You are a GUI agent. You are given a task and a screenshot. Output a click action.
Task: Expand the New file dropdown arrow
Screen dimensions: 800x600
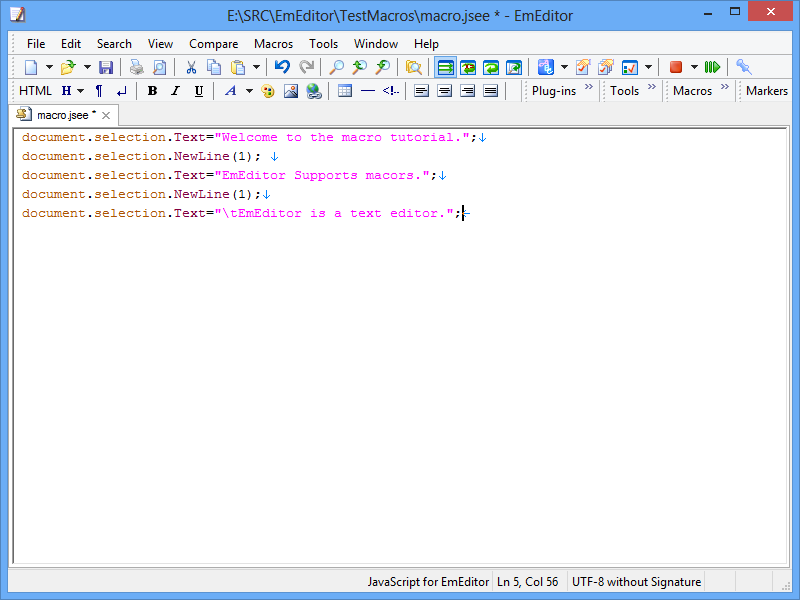click(49, 67)
